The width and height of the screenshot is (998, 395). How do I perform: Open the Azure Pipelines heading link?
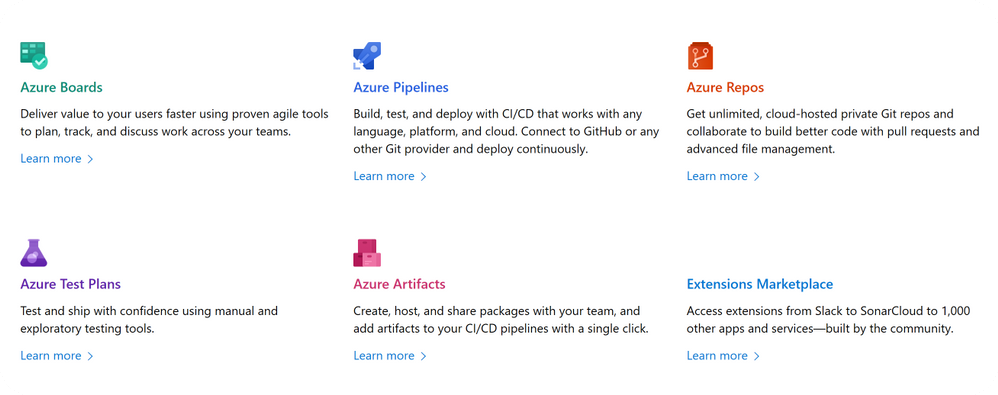[401, 87]
